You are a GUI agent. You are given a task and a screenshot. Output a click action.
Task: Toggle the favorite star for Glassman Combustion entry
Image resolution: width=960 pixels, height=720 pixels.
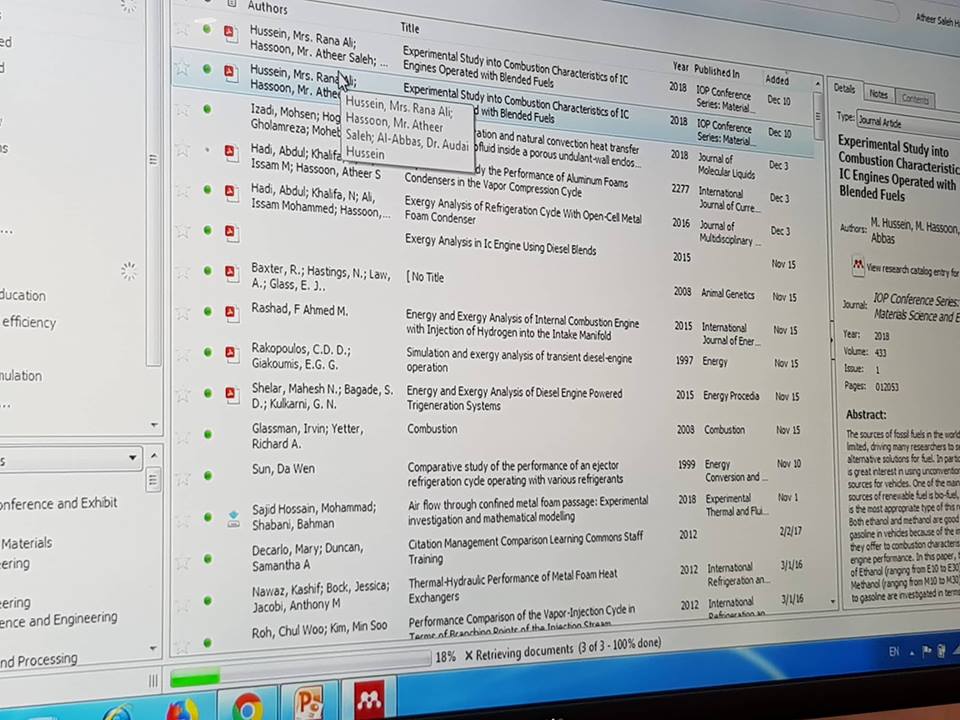coord(183,437)
